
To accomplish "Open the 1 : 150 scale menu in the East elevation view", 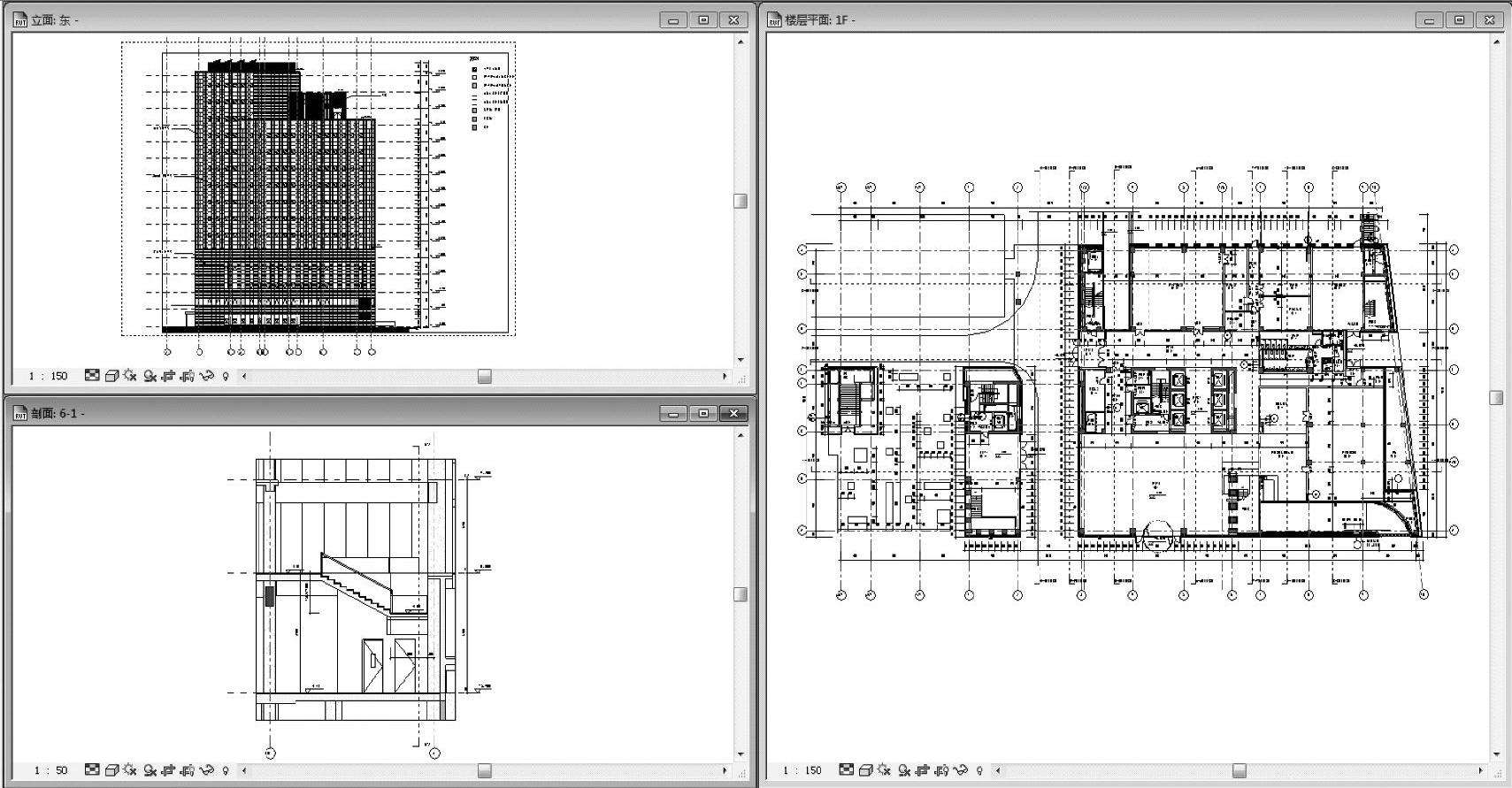I will 48,376.
